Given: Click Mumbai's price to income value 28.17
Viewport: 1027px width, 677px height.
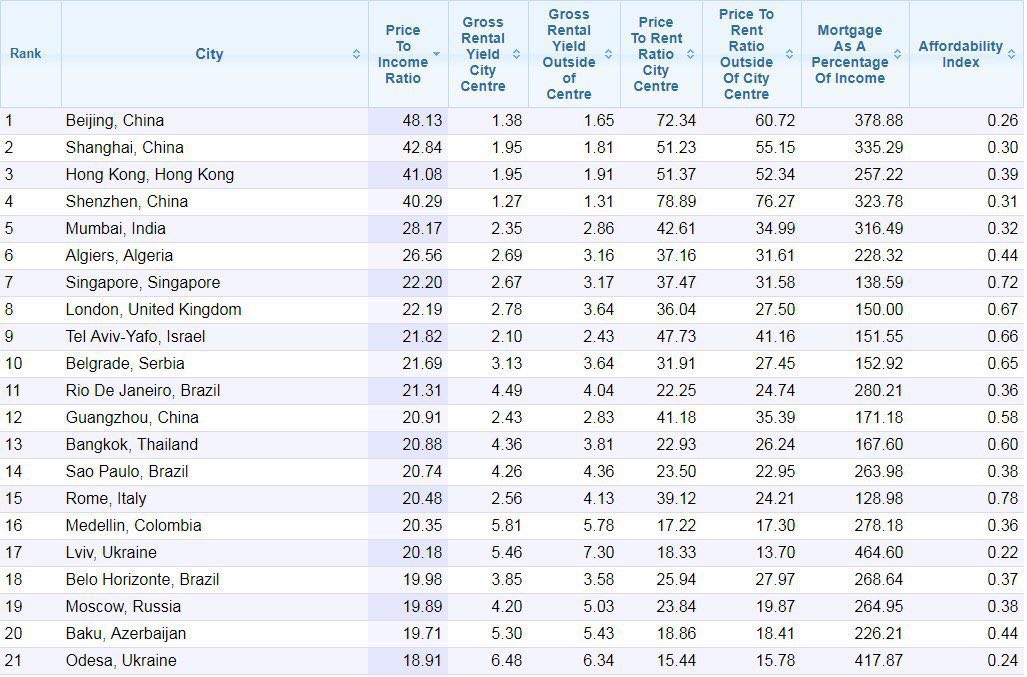Looking at the screenshot, I should pyautogui.click(x=422, y=229).
